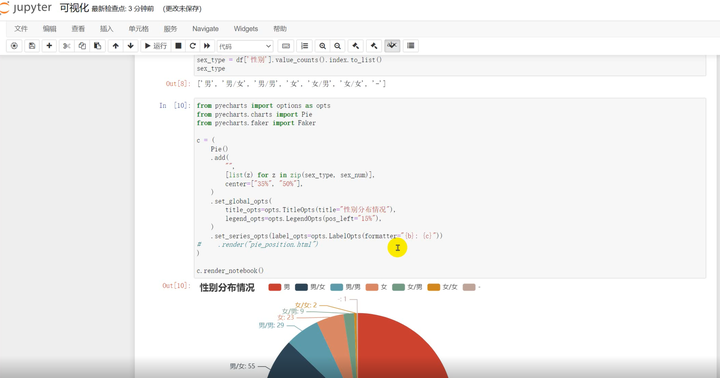Click the round target icon at the toolbar's start

(14, 46)
